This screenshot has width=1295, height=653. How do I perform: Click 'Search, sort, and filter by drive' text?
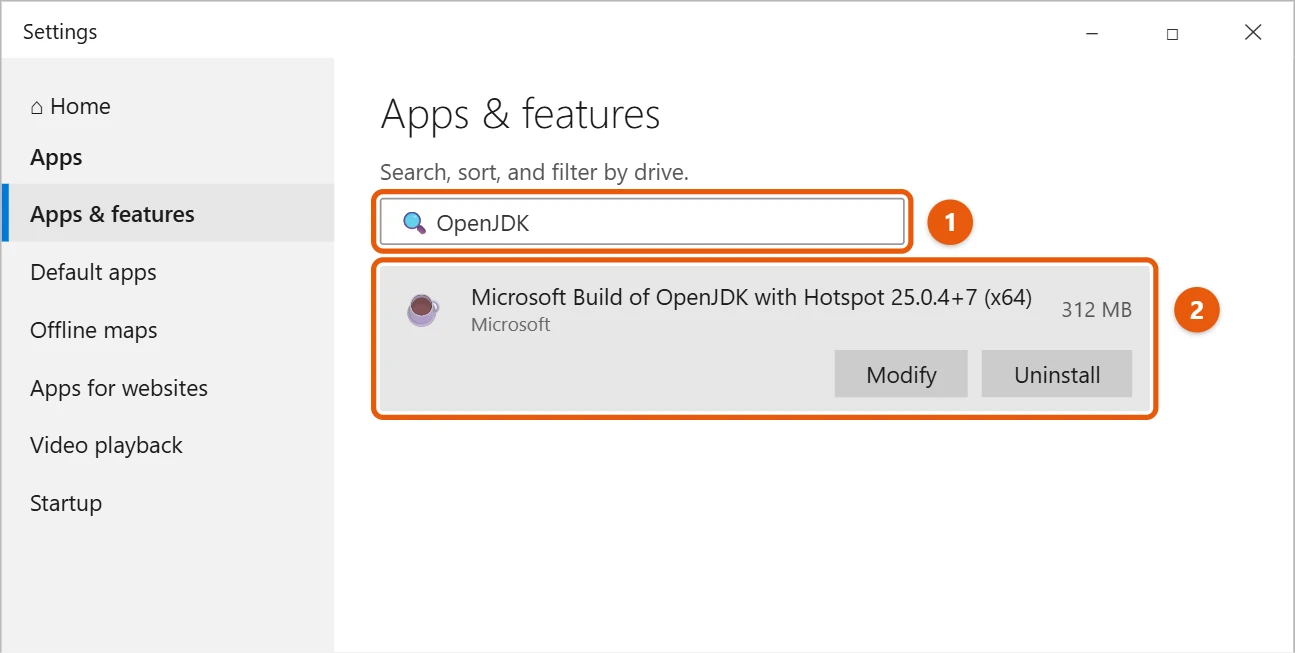[x=535, y=172]
